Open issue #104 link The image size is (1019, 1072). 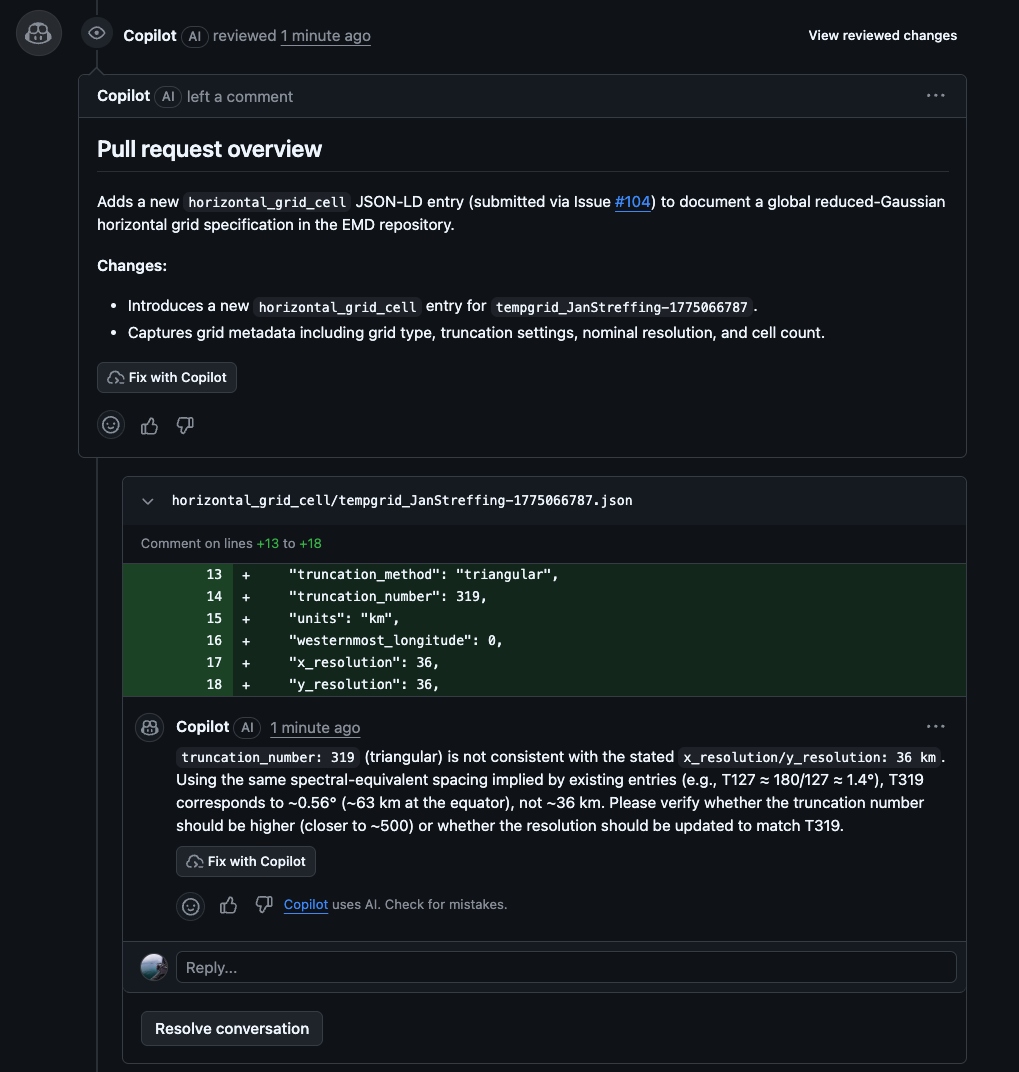(633, 202)
